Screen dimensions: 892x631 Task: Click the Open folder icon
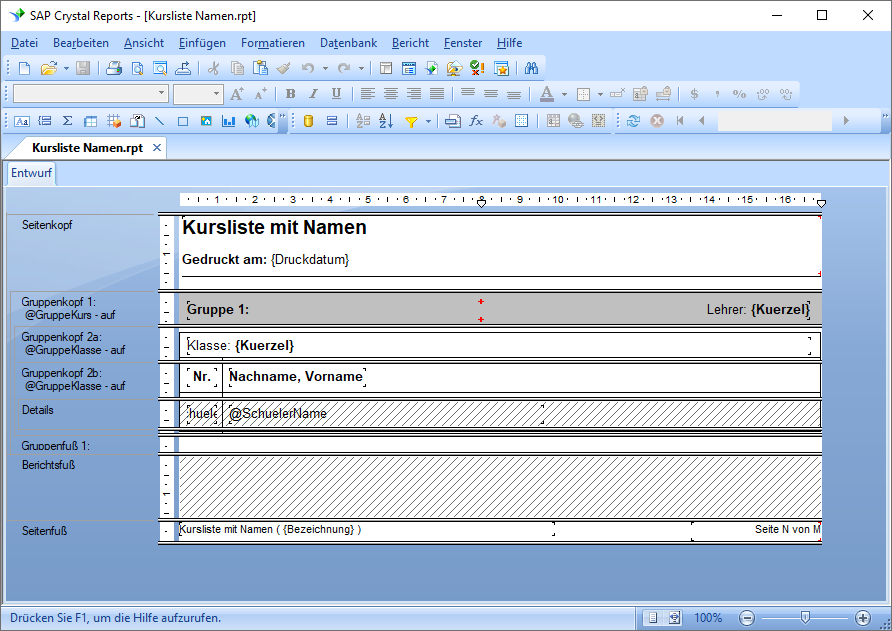point(49,69)
